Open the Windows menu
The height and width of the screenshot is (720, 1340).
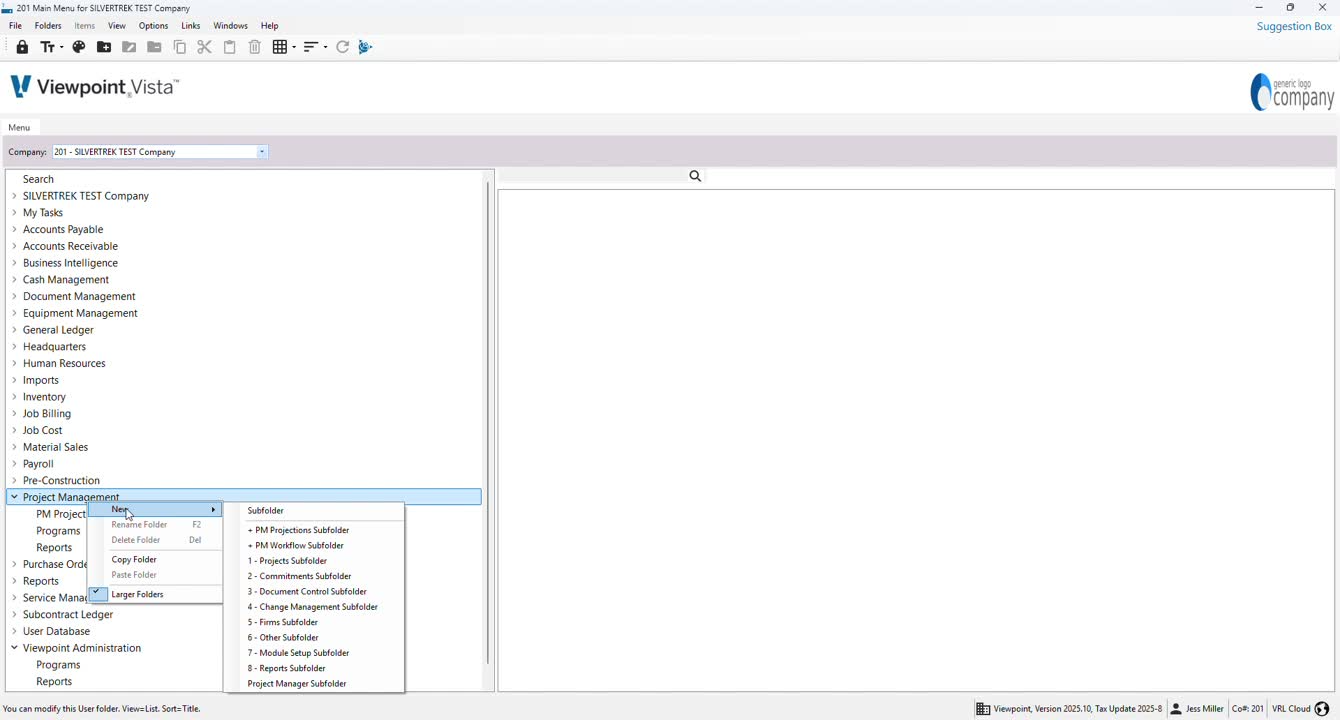coord(230,26)
